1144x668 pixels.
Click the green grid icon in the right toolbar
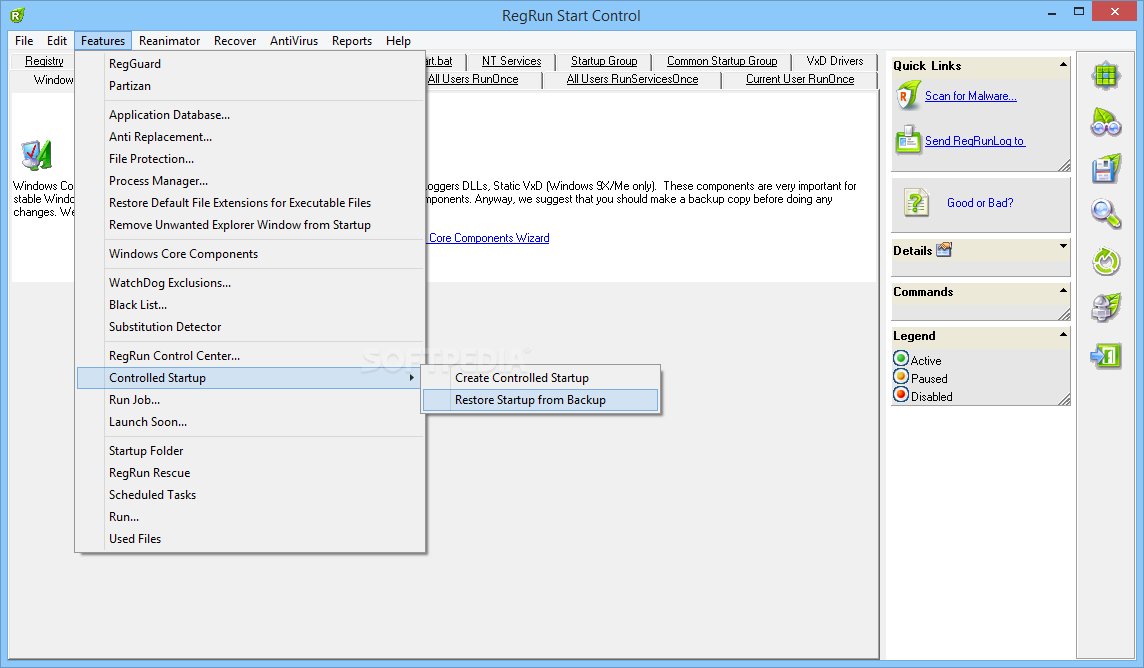(1105, 75)
